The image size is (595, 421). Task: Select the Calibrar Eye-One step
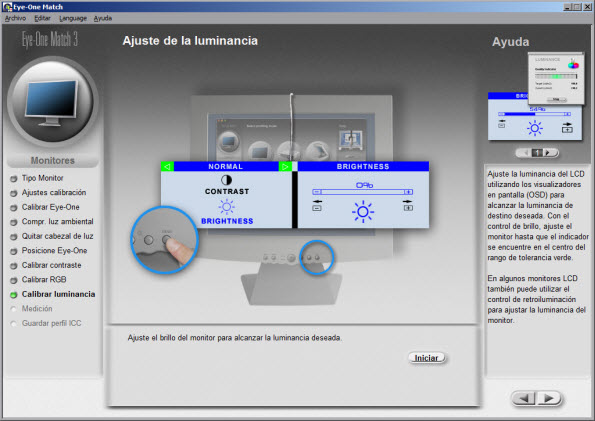point(50,207)
